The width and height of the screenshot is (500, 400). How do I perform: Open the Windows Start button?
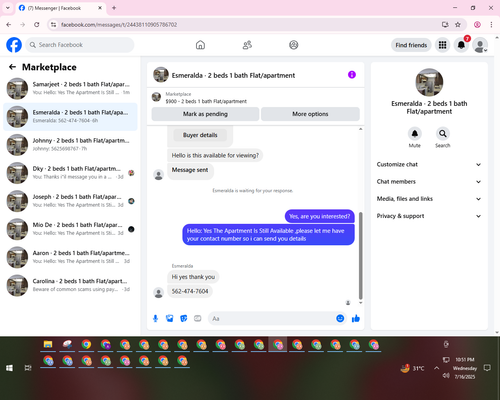[x=9, y=368]
